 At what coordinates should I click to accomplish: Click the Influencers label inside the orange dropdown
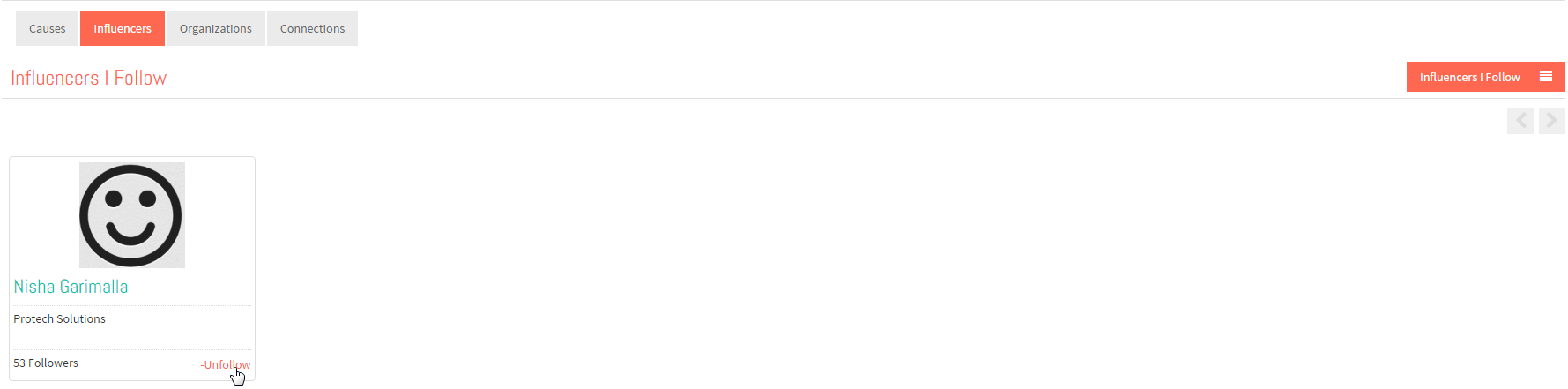coord(1448,78)
